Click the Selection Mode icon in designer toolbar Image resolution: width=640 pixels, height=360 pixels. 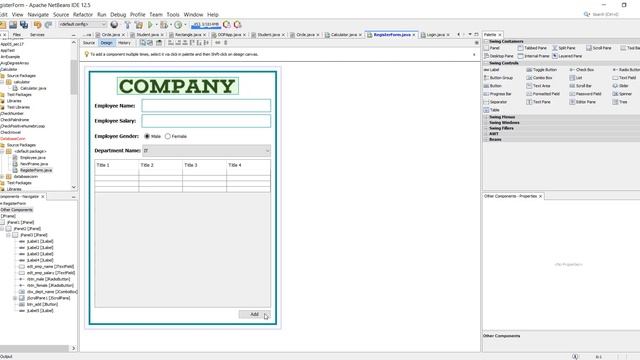143,42
